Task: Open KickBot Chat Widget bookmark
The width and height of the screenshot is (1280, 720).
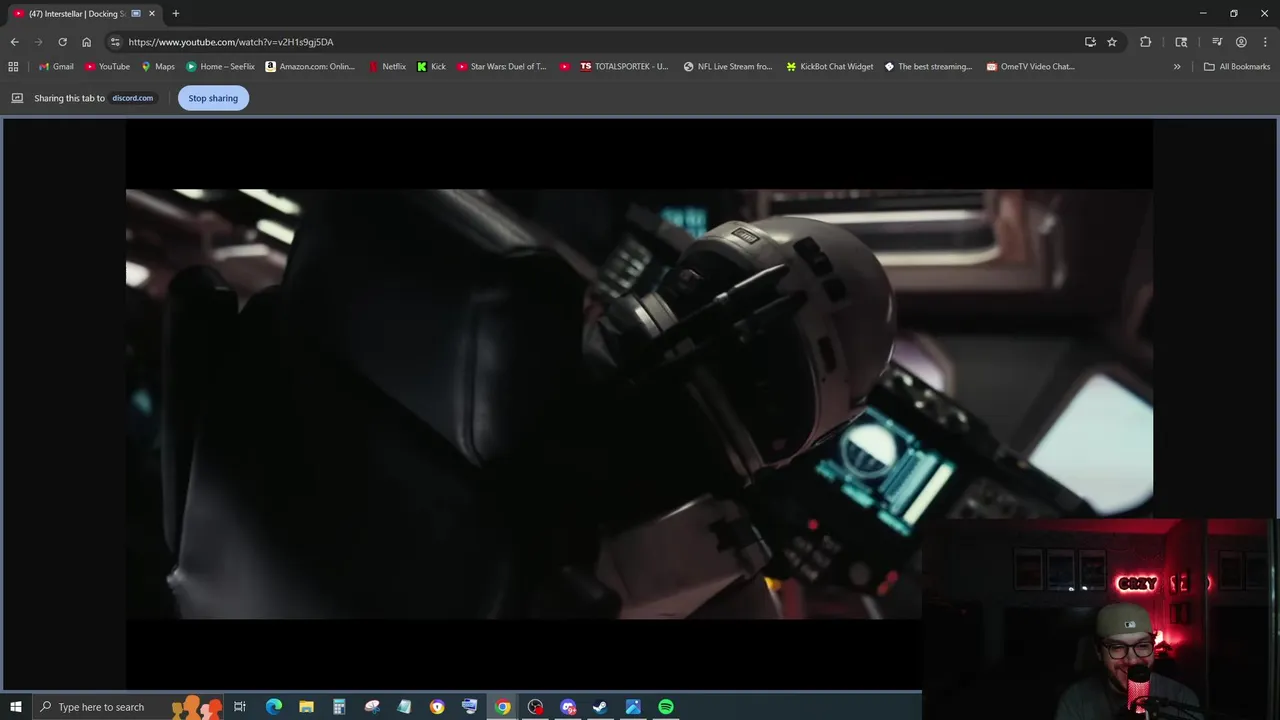Action: [x=830, y=67]
